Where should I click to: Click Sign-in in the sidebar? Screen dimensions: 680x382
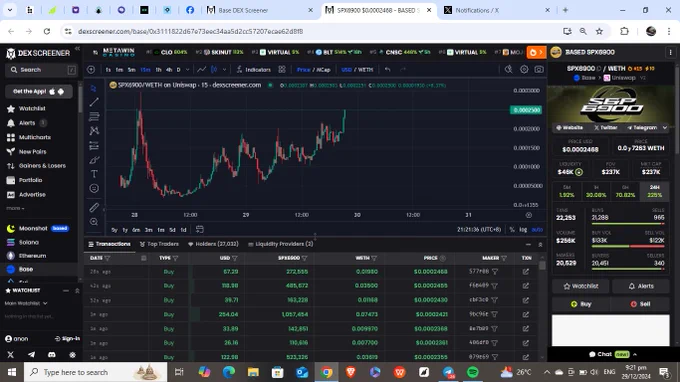coord(67,339)
